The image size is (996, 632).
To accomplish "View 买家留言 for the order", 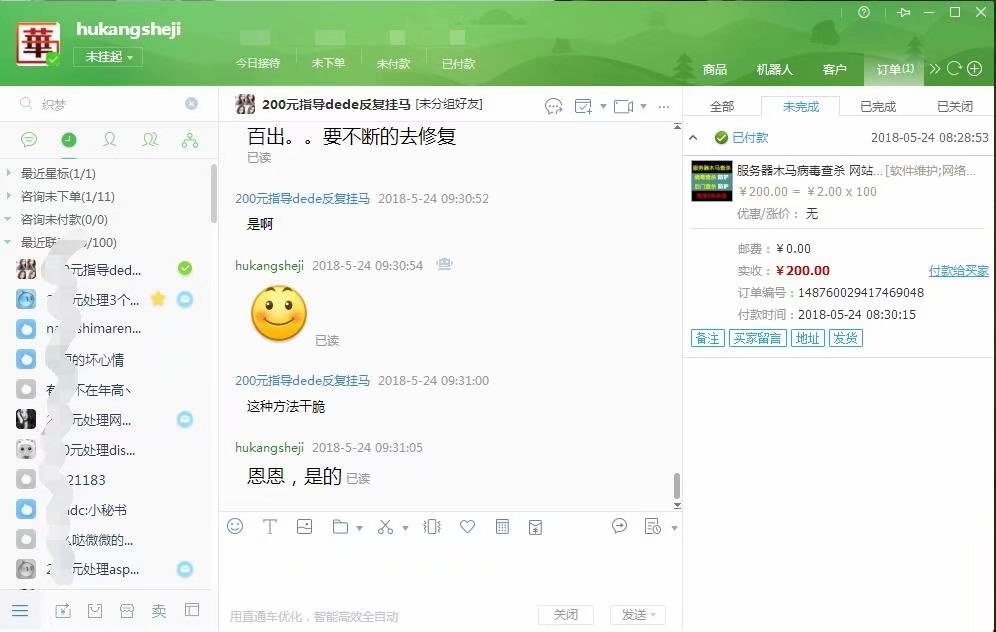I will 757,338.
